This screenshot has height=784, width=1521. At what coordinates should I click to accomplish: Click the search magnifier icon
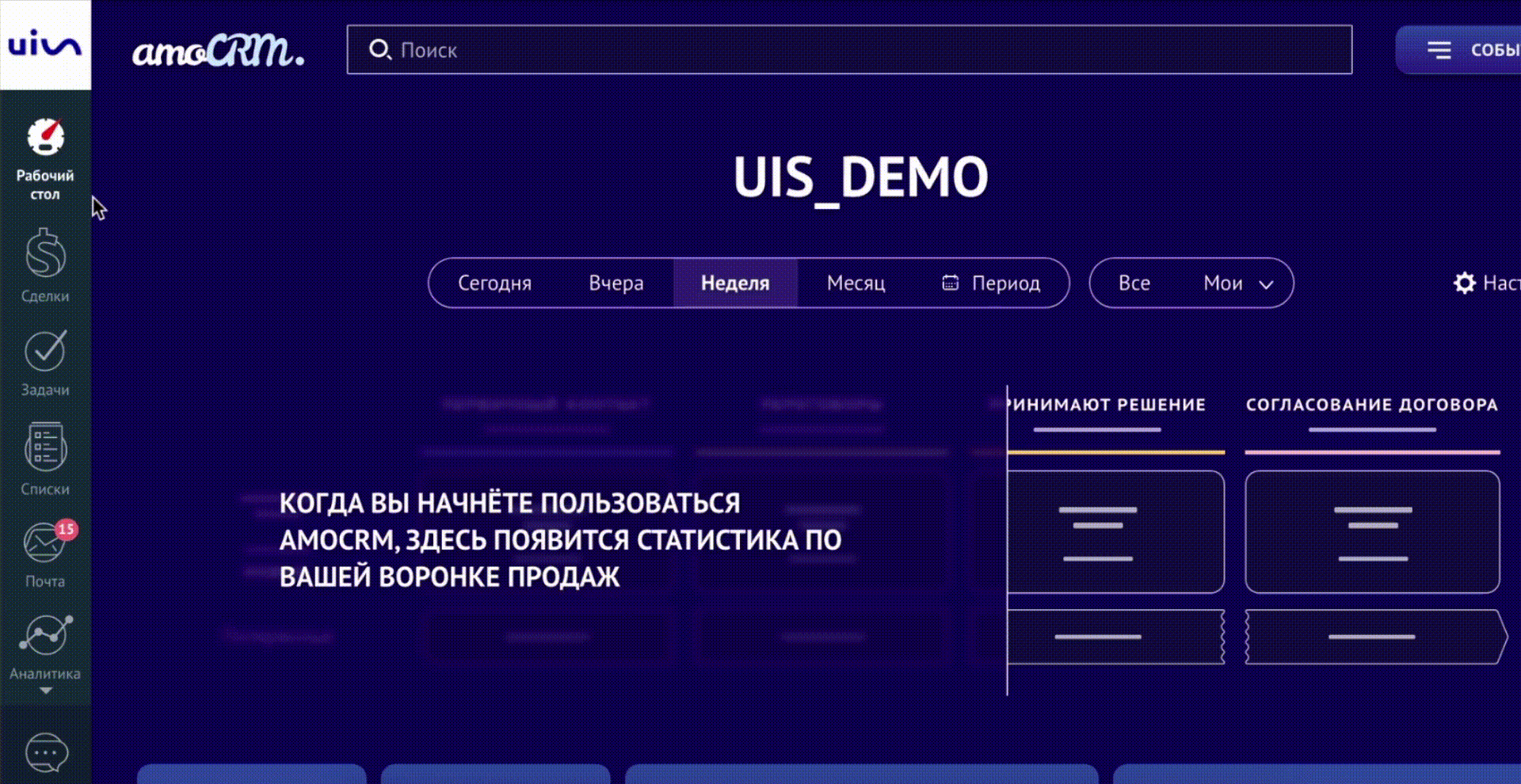pos(380,50)
